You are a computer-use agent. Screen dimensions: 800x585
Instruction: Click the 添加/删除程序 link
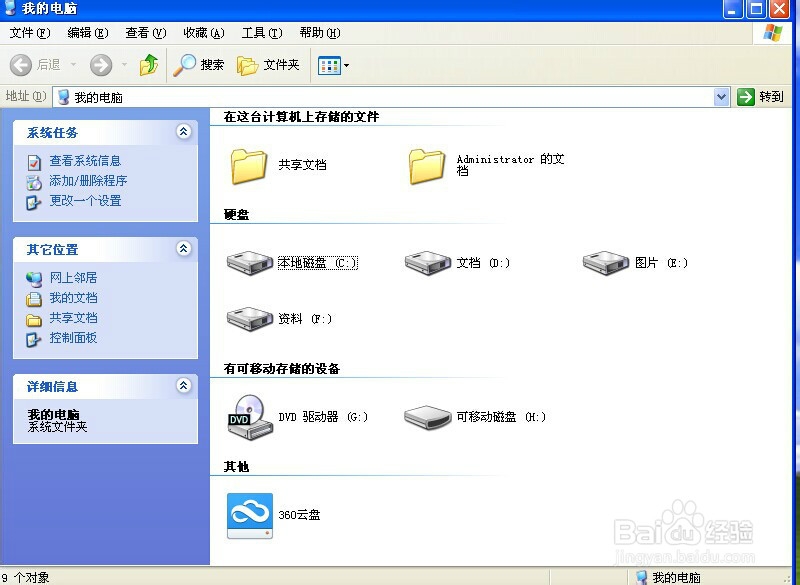click(x=88, y=181)
